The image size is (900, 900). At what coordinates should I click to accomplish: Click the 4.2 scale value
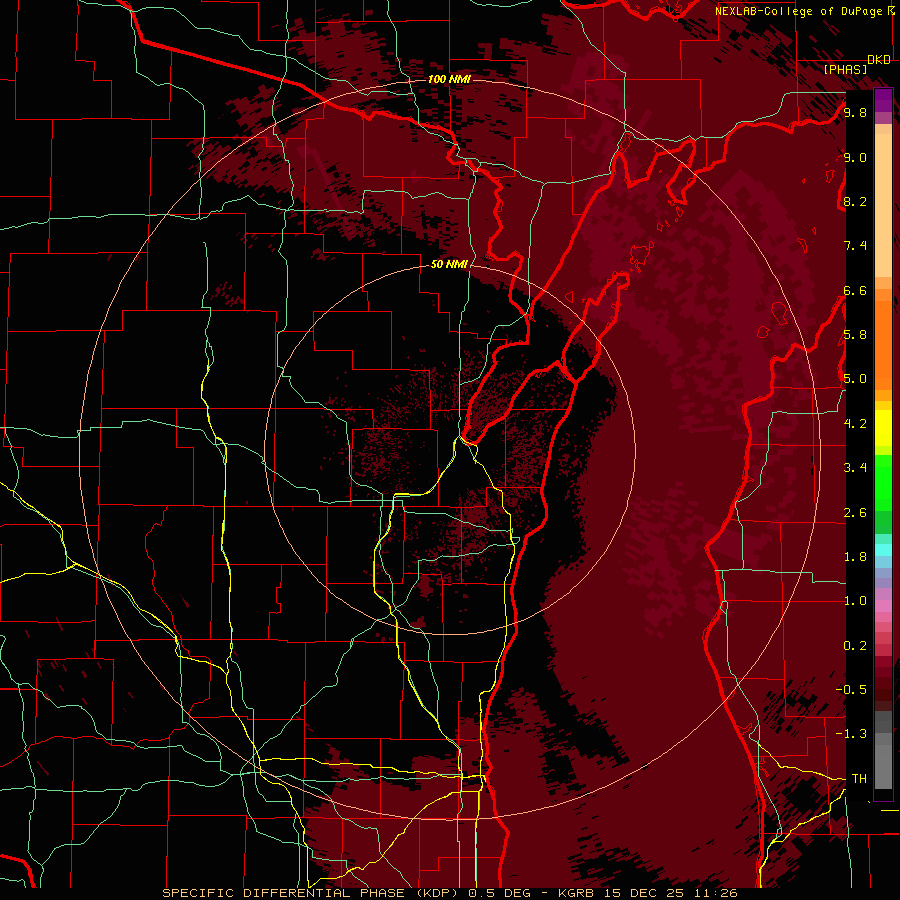pos(855,423)
